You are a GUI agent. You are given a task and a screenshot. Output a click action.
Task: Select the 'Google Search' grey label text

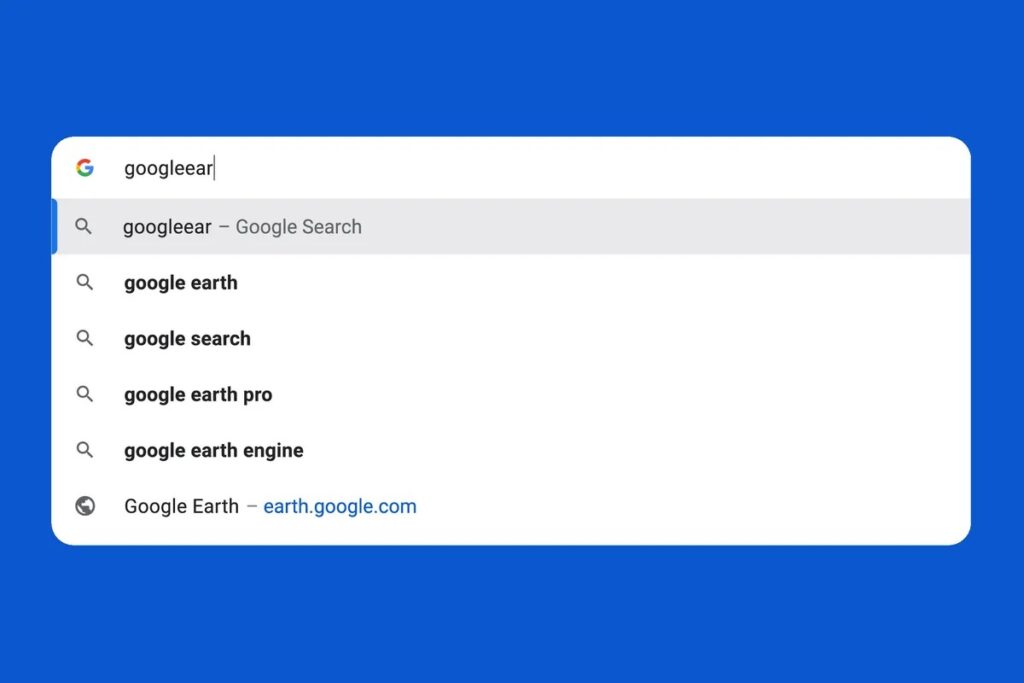click(x=299, y=226)
